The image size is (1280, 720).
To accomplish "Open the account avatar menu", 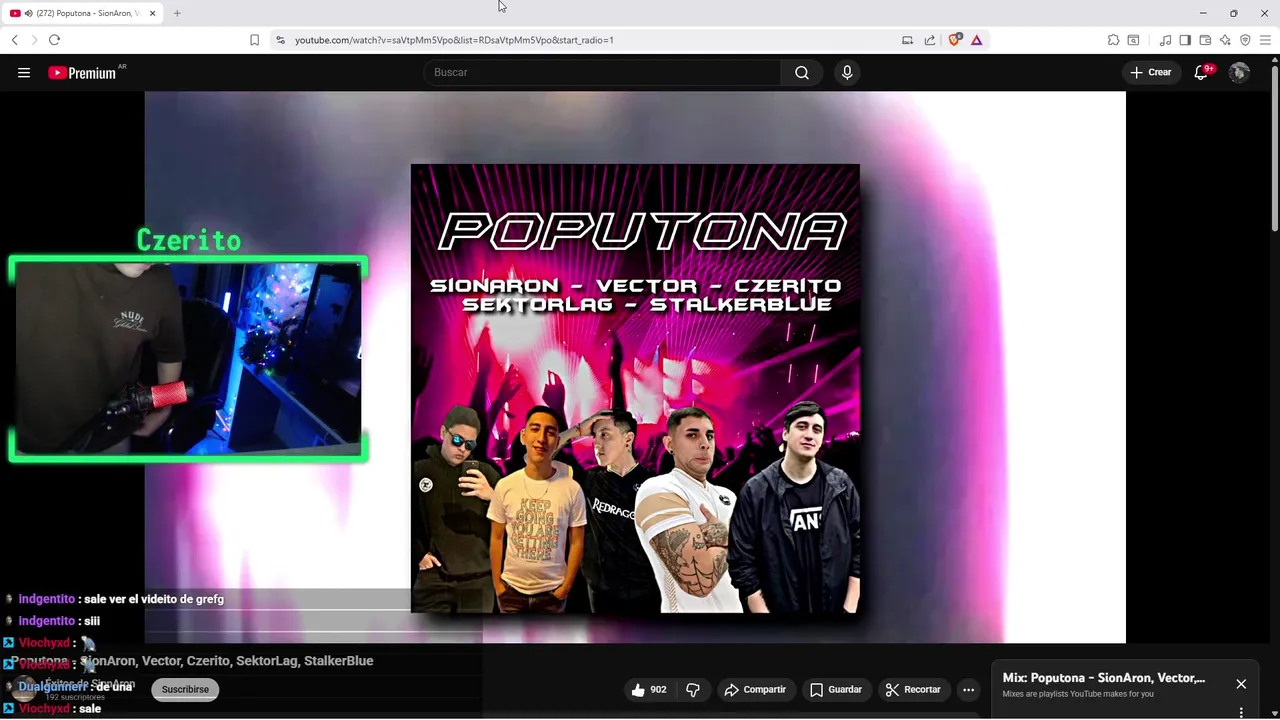I will tap(1239, 72).
